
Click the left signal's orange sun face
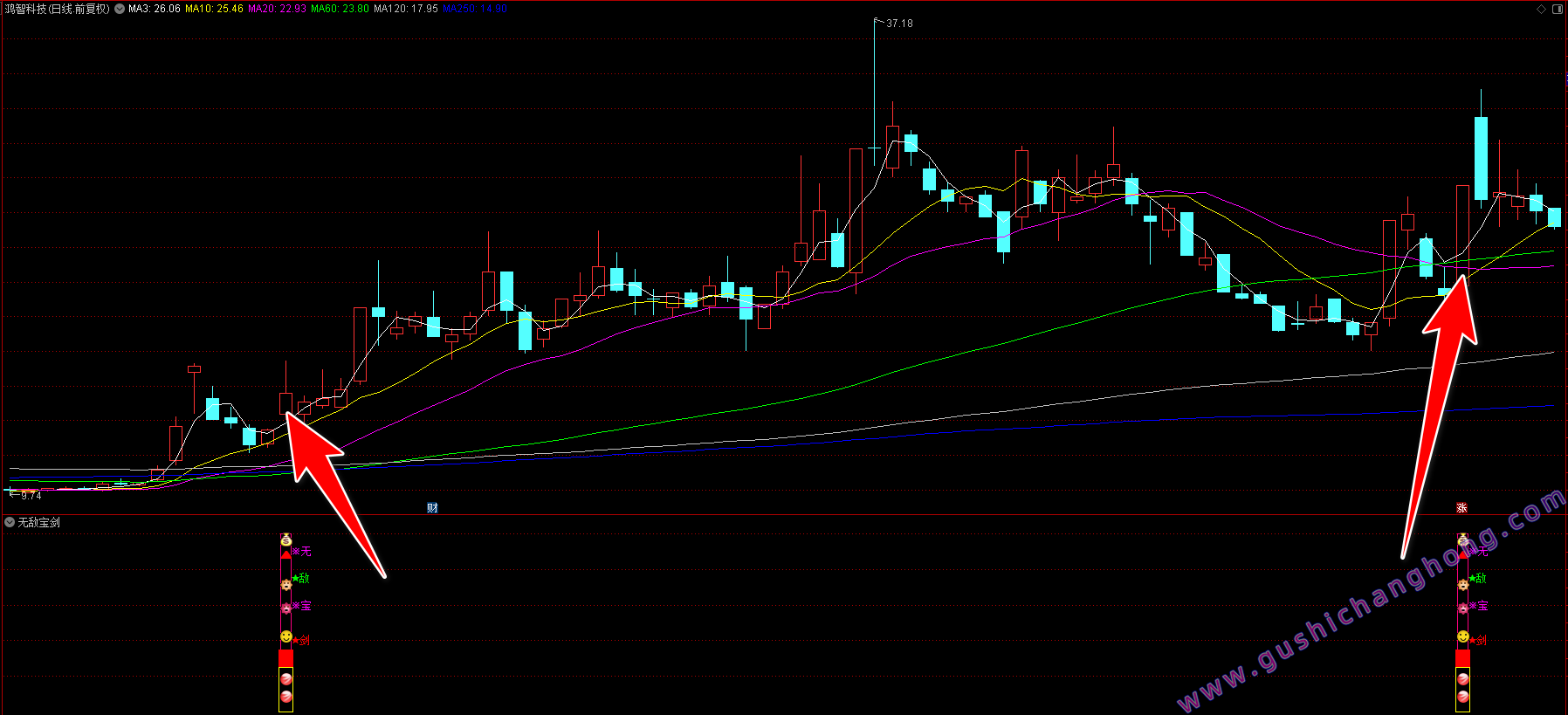point(285,584)
